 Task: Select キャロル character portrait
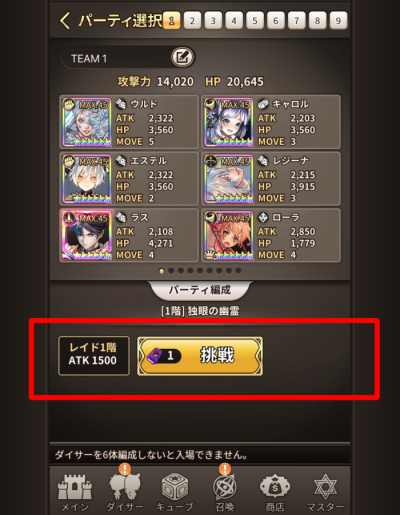coord(229,122)
